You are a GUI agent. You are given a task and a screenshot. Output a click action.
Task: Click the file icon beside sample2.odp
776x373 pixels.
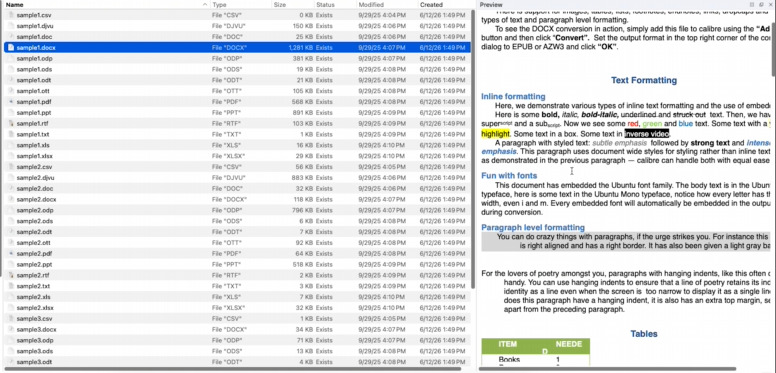(x=11, y=210)
